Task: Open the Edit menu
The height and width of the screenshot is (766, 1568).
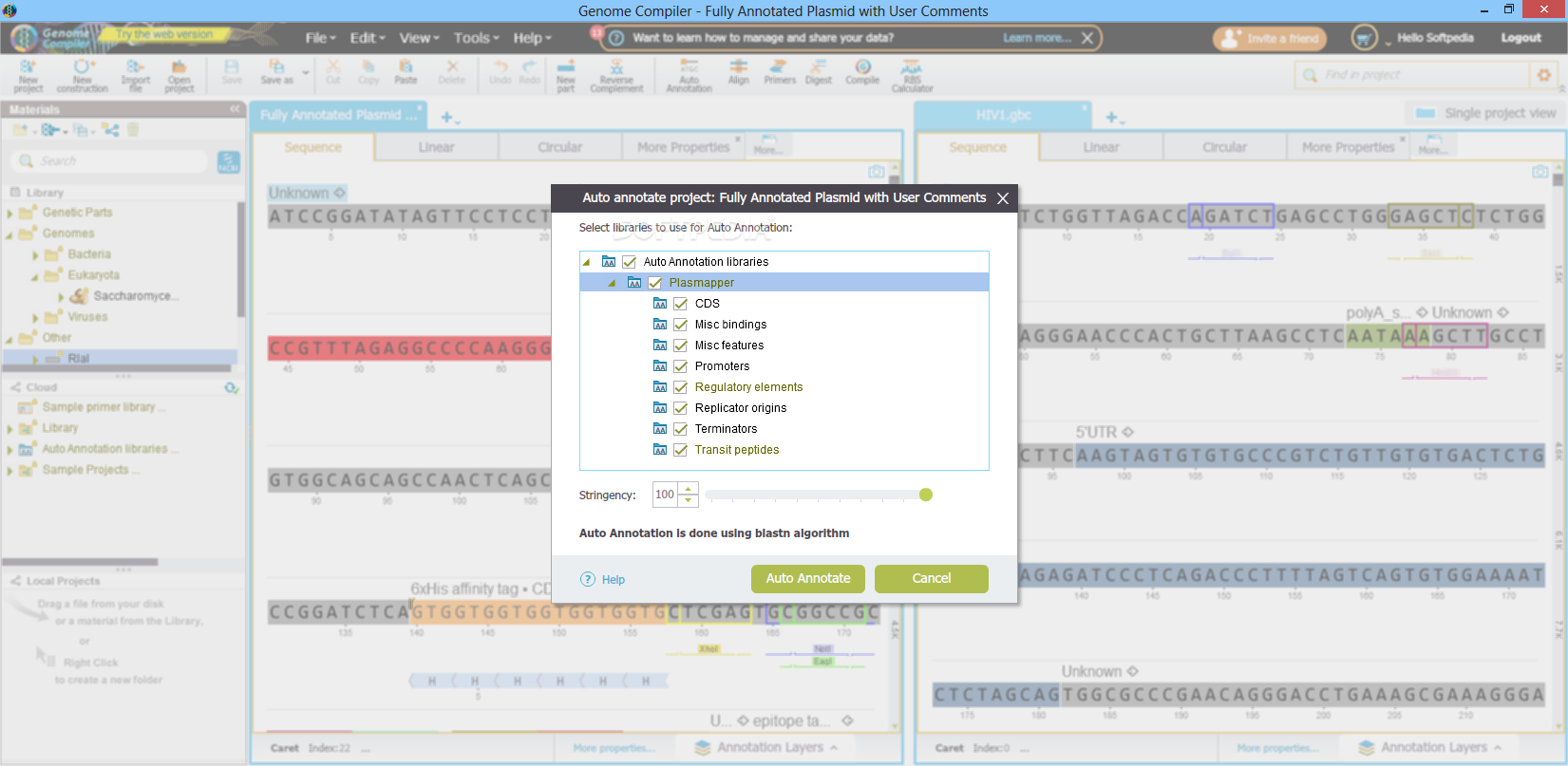Action: [x=368, y=38]
